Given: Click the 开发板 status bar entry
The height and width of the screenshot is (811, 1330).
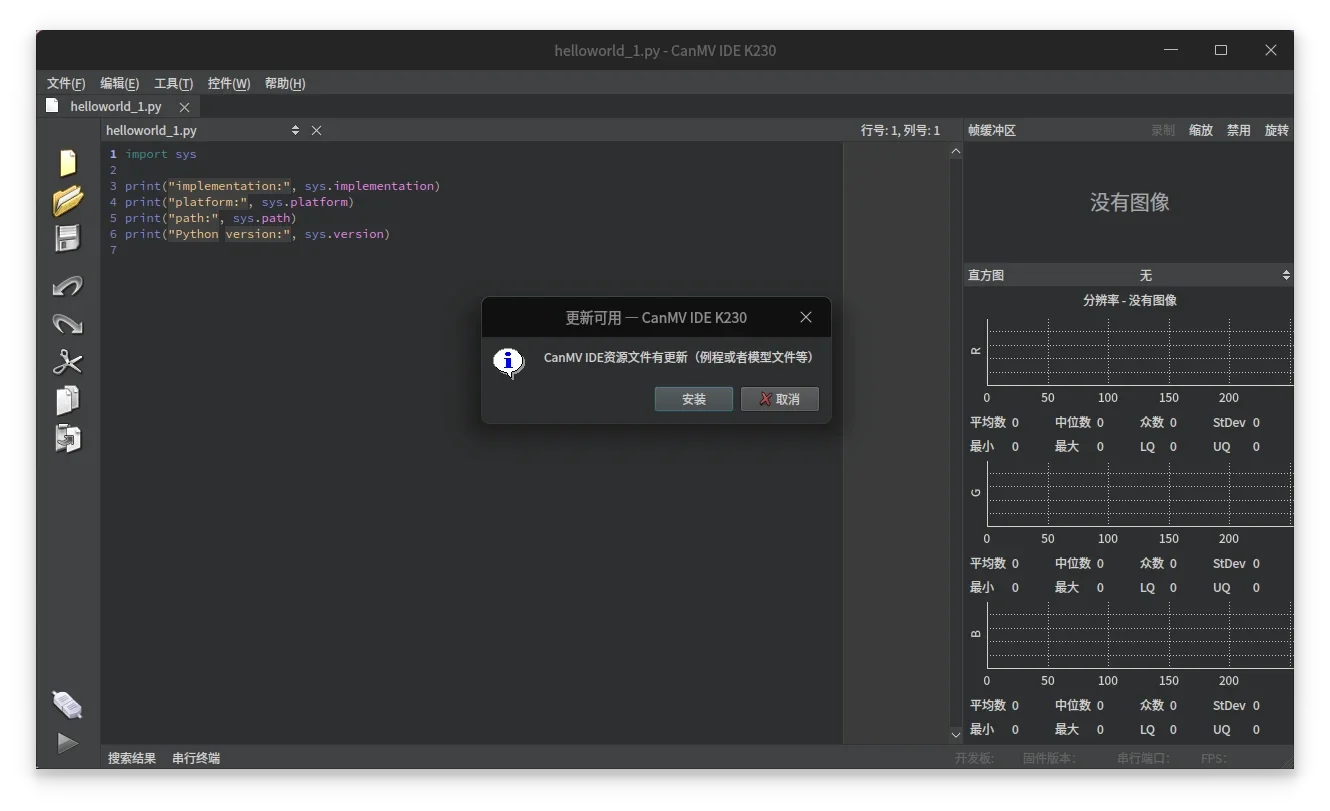Looking at the screenshot, I should click(x=974, y=758).
